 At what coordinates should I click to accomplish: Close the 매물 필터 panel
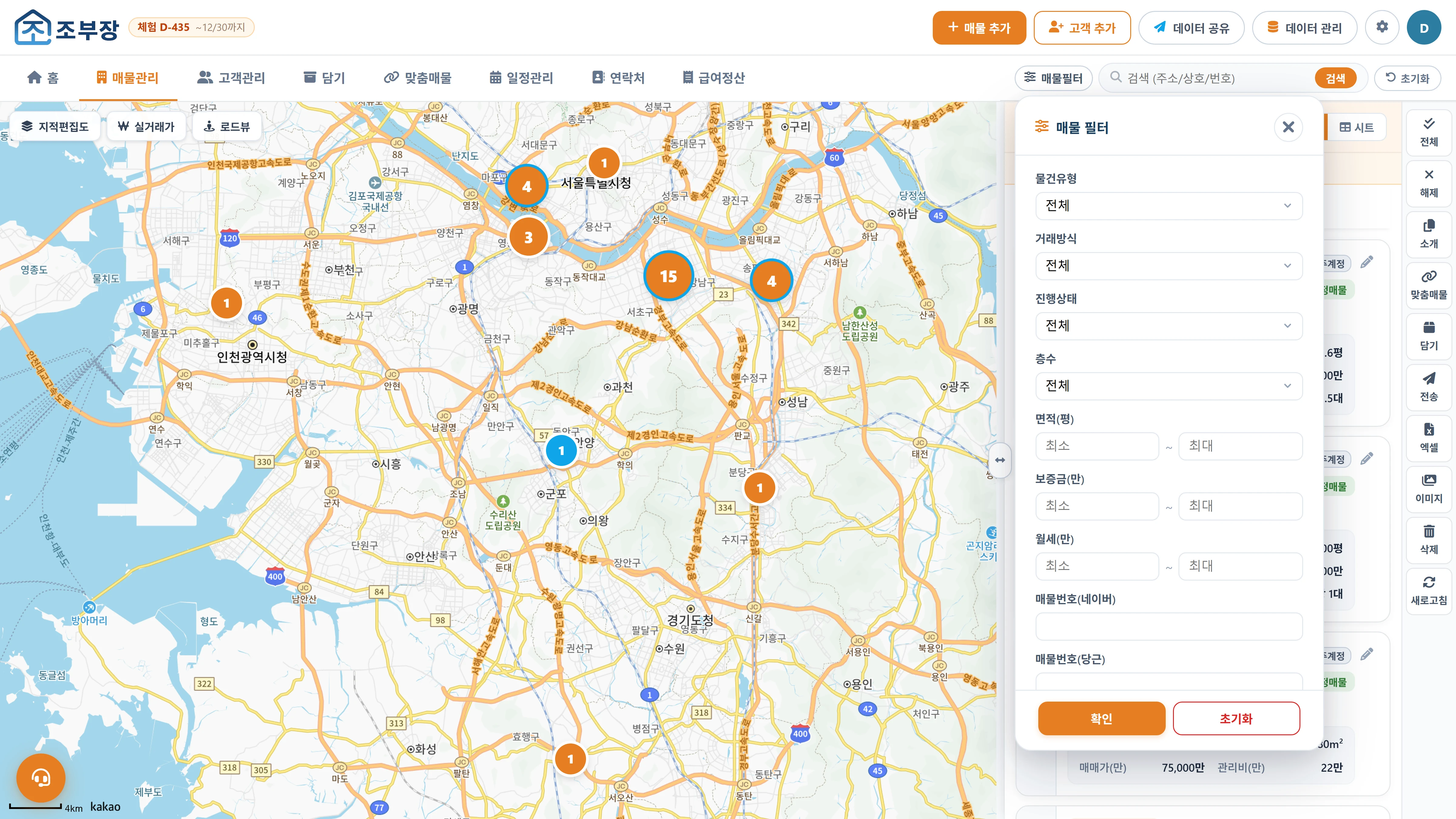coord(1288,127)
